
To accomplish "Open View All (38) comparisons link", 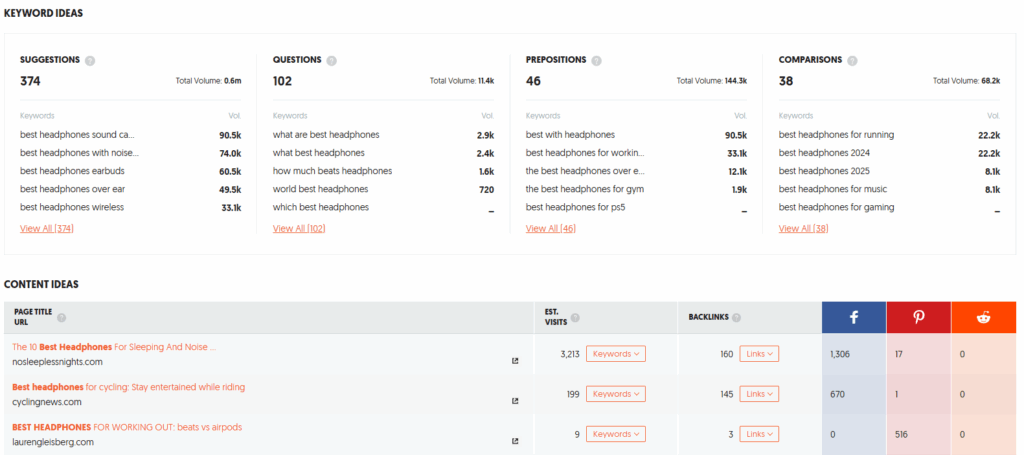I will point(803,228).
